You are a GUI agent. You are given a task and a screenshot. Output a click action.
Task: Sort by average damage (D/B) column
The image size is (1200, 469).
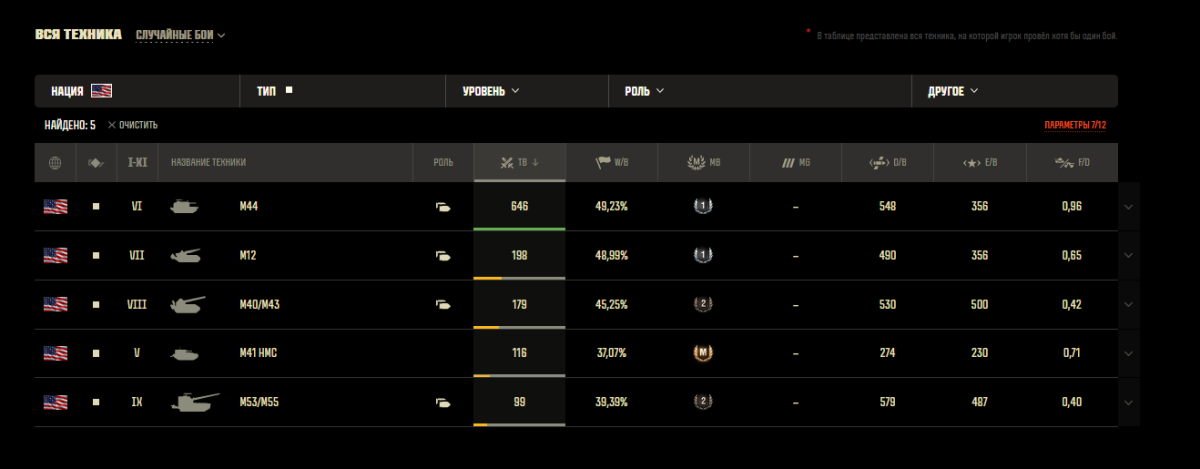point(887,162)
